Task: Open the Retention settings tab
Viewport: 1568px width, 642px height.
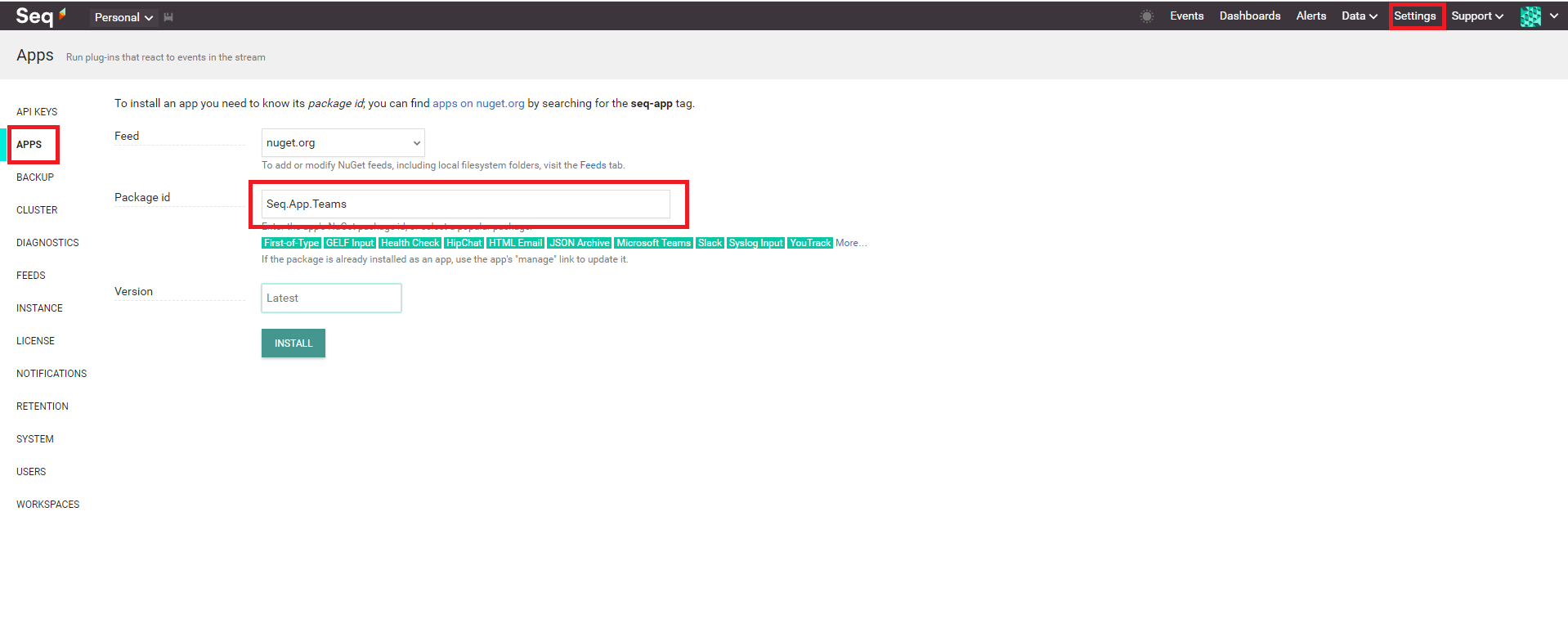Action: pos(43,406)
